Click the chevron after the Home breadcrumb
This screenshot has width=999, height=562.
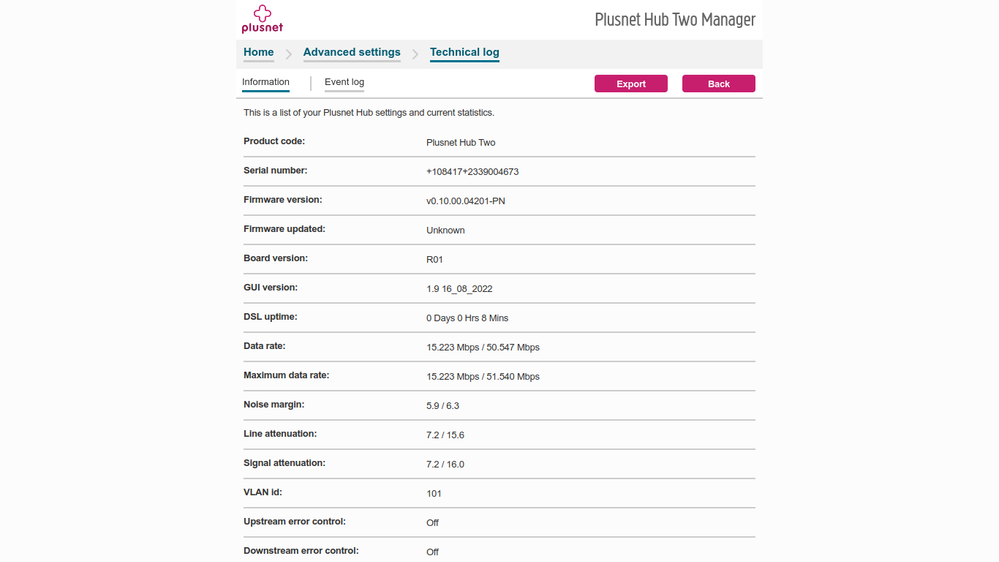[288, 54]
